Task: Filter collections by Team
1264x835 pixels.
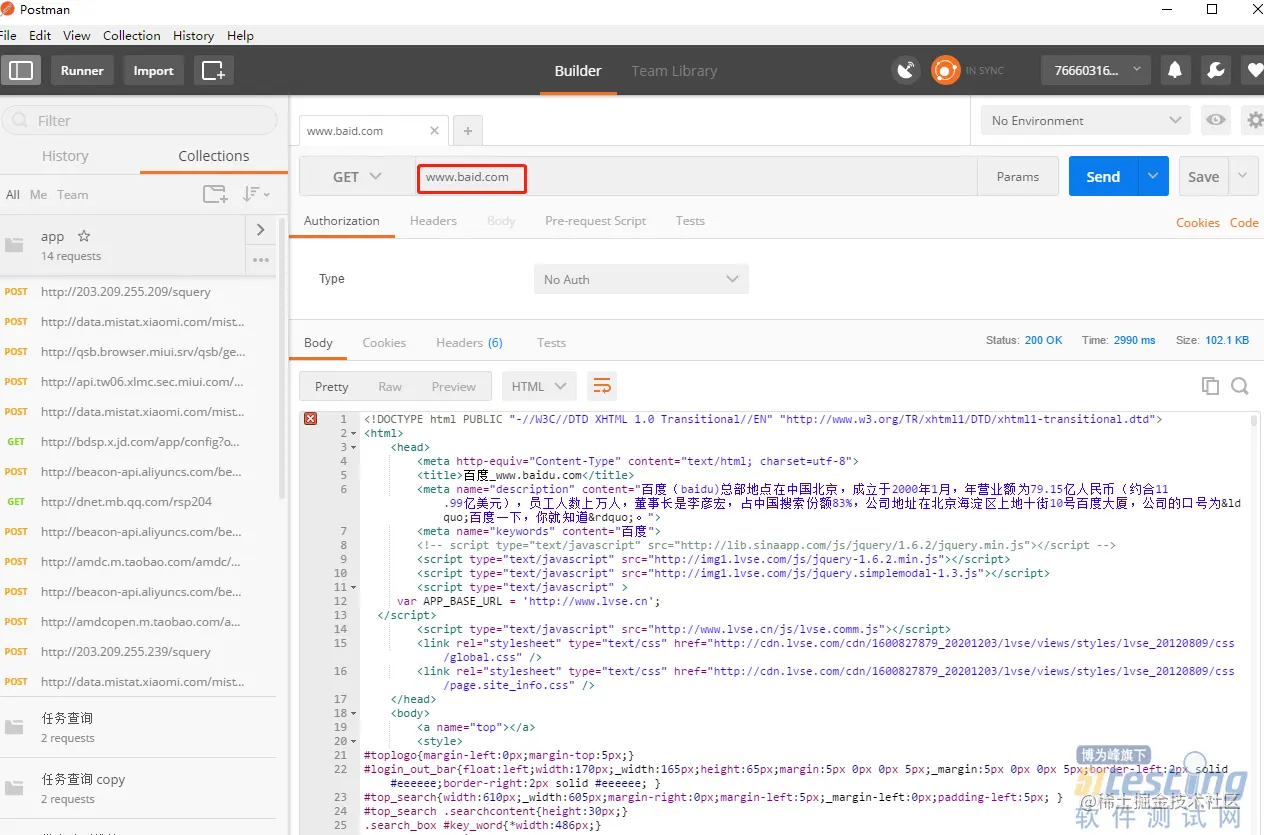Action: [x=72, y=194]
